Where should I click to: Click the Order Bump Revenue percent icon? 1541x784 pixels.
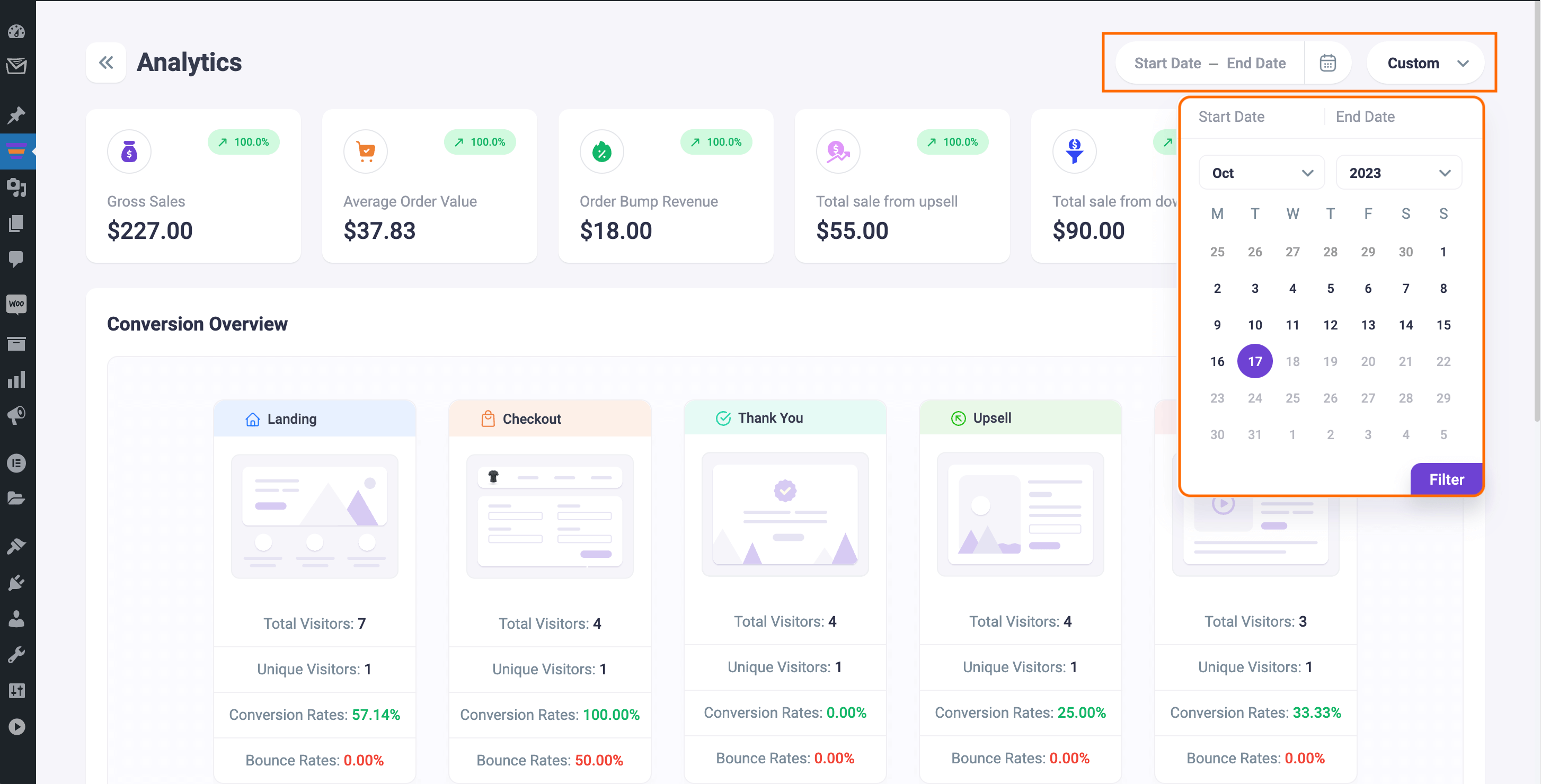(602, 152)
